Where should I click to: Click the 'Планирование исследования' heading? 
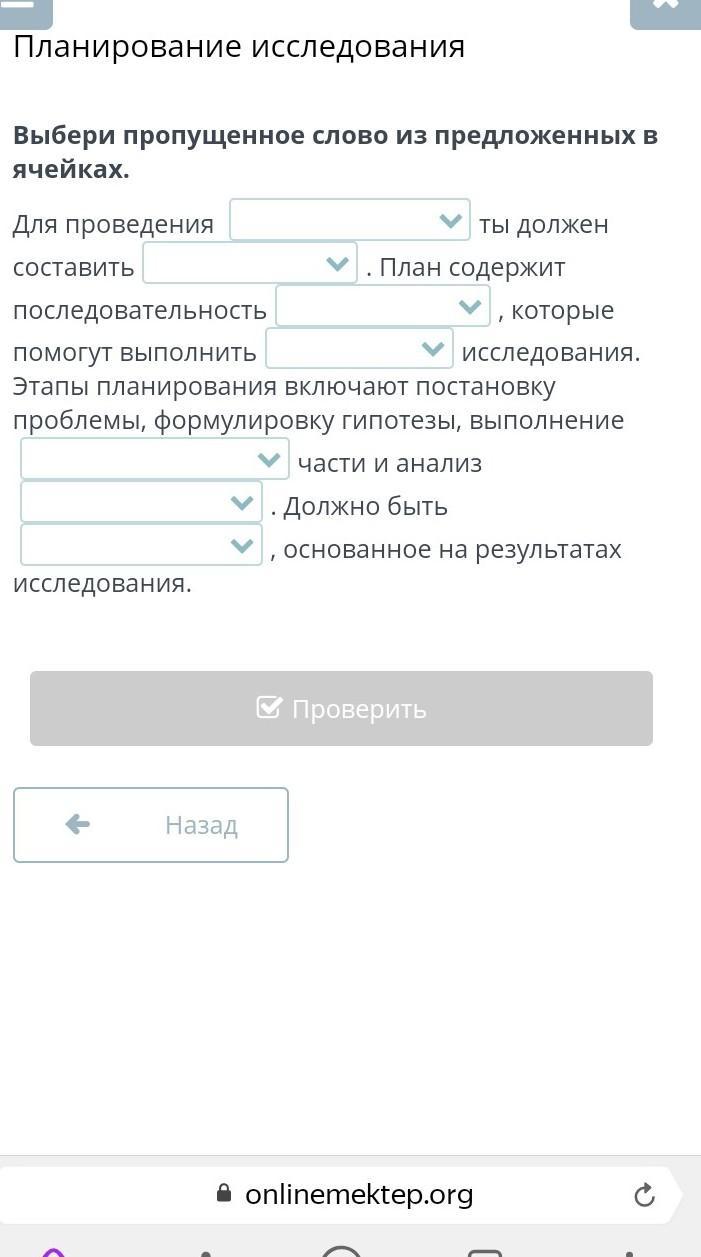[239, 47]
